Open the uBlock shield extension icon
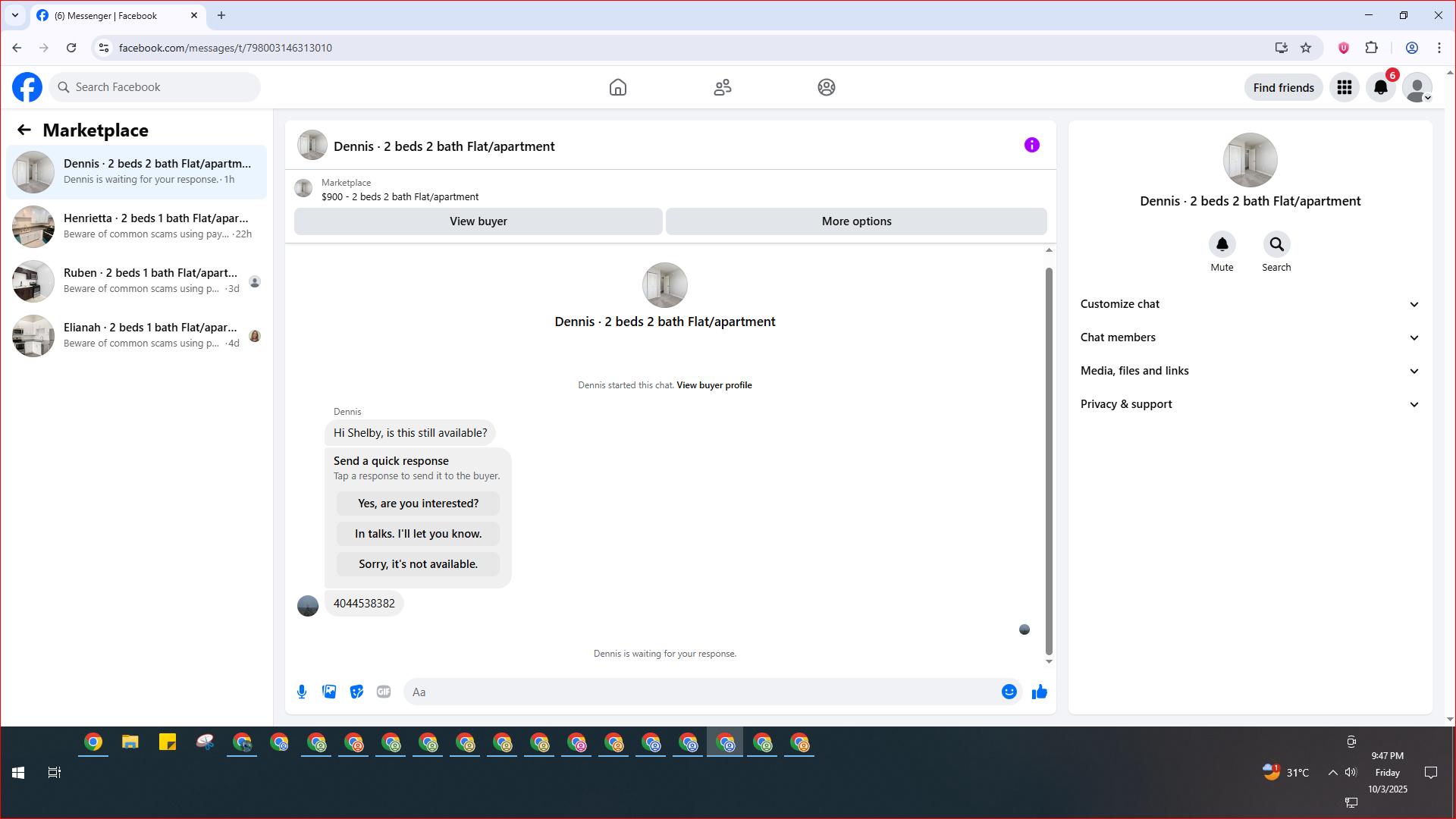The image size is (1456, 819). (x=1344, y=48)
